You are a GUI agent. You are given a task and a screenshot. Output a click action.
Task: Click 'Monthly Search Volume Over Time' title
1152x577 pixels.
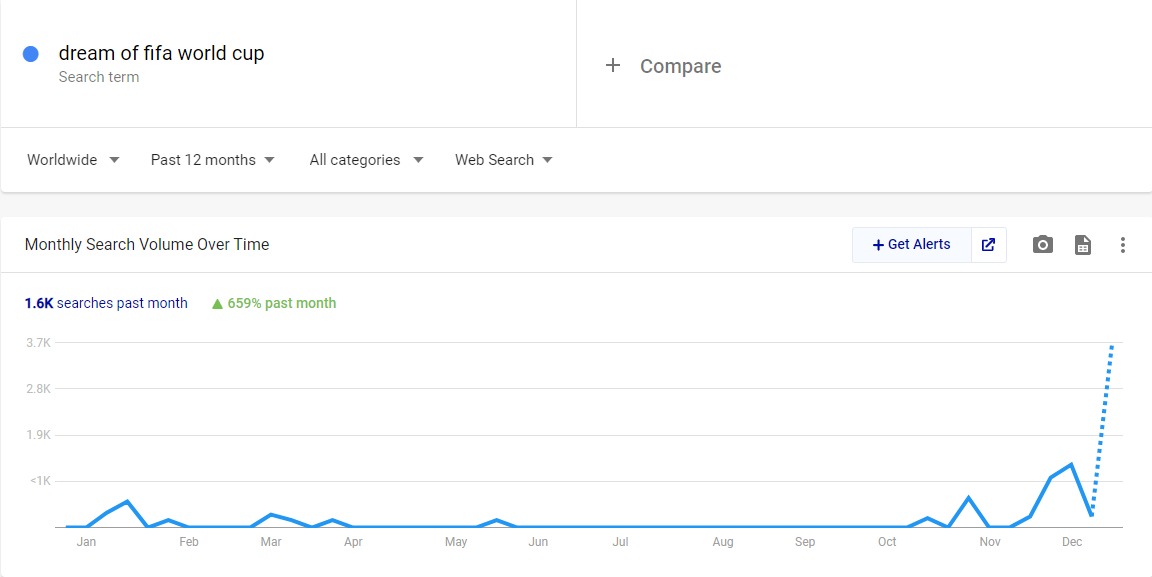pyautogui.click(x=147, y=245)
